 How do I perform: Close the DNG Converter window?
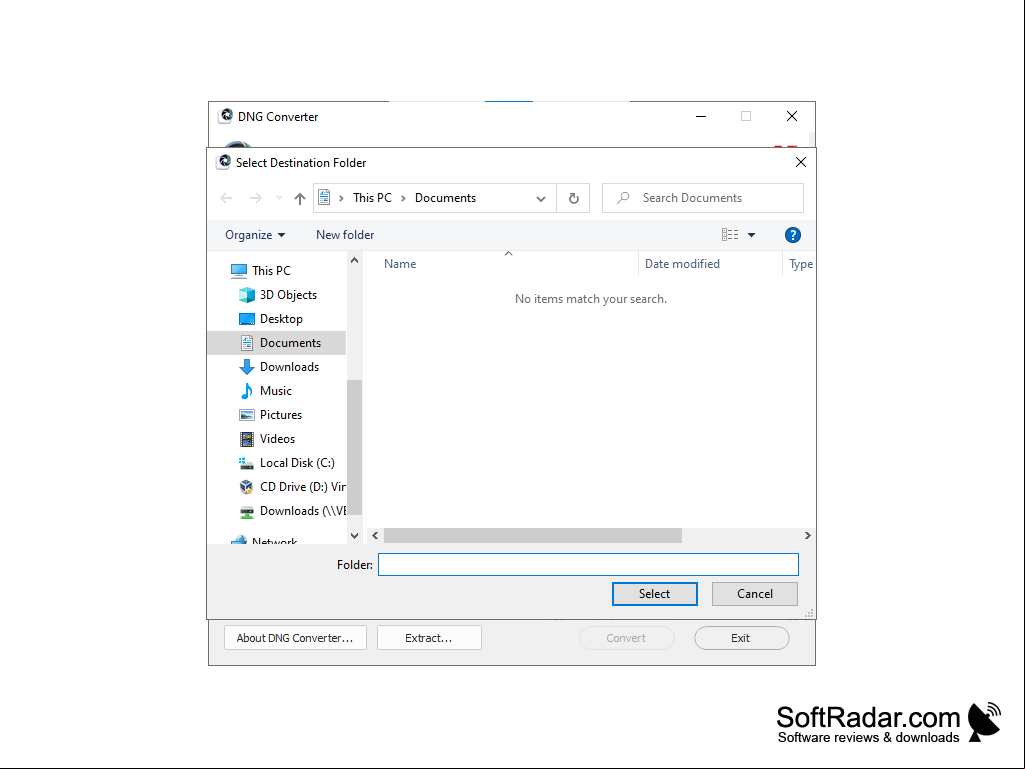(792, 116)
